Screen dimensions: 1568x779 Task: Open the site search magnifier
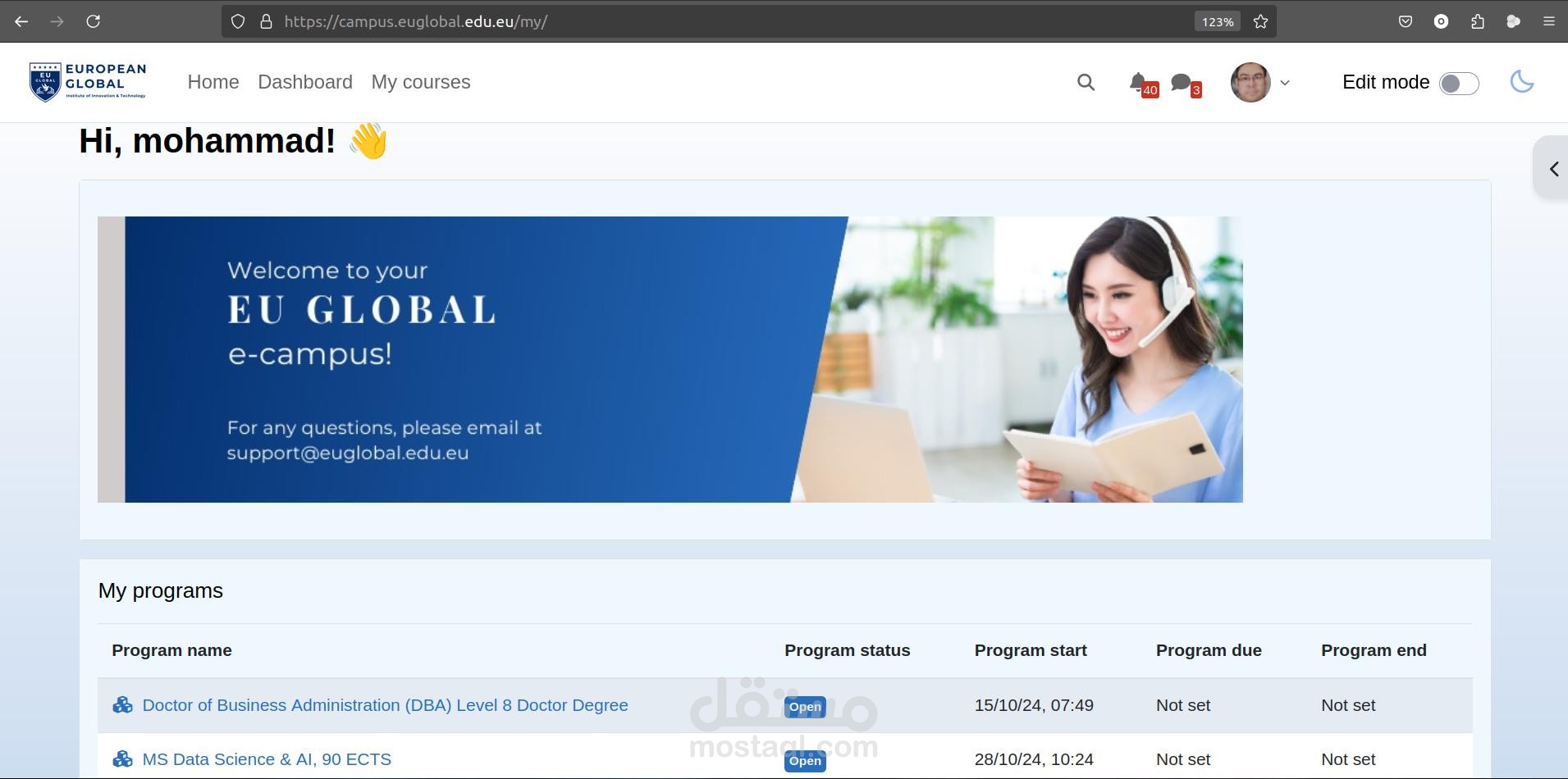pos(1086,82)
